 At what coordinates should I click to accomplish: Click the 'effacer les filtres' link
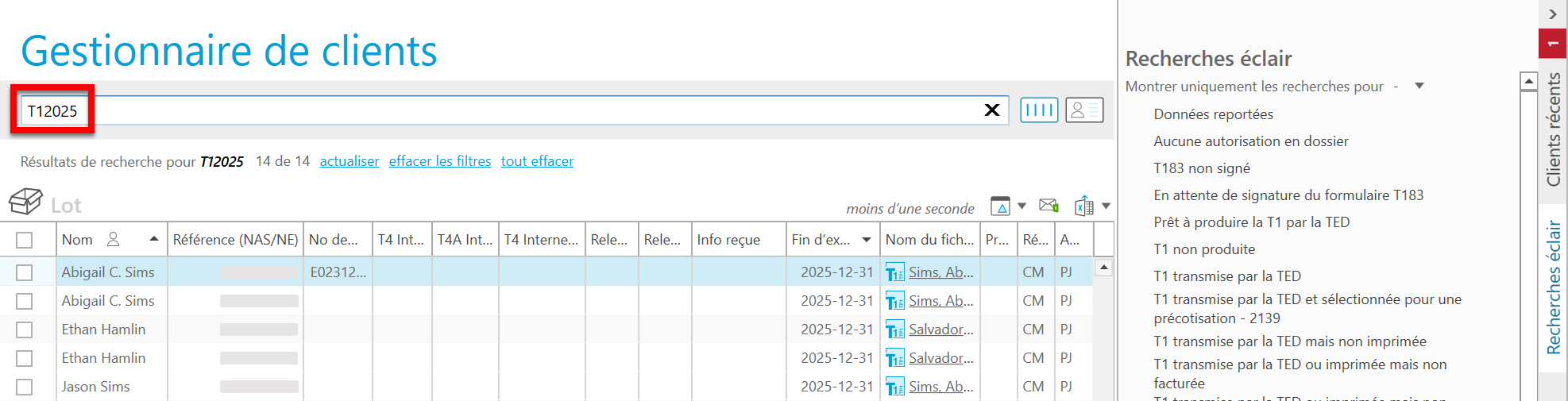pyautogui.click(x=439, y=161)
